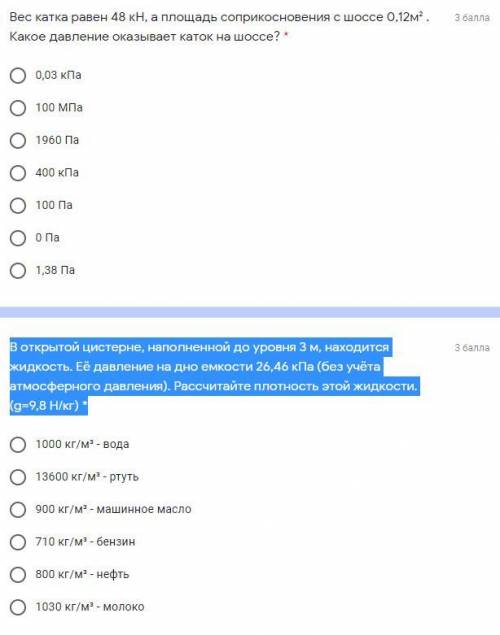The image size is (500, 635).
Task: Click the label text бензин
Action: (x=116, y=541)
